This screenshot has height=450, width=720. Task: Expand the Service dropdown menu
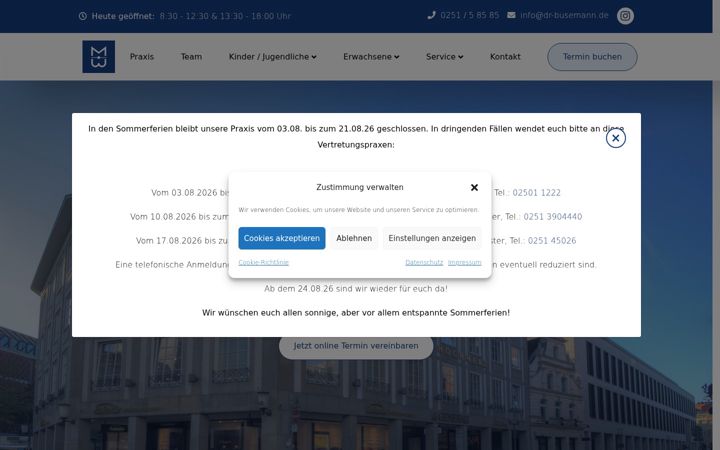click(444, 57)
